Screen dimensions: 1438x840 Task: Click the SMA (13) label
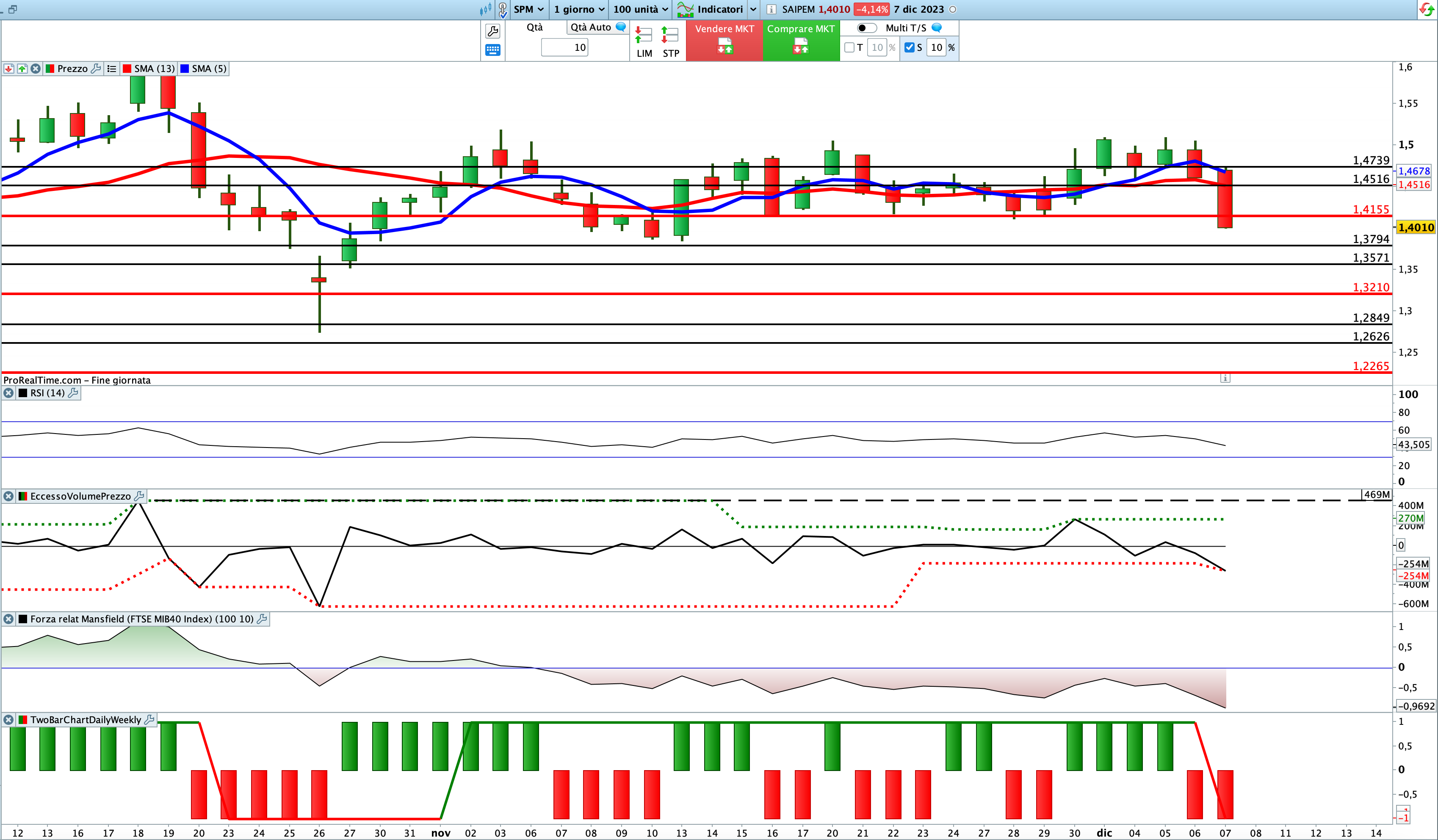154,69
